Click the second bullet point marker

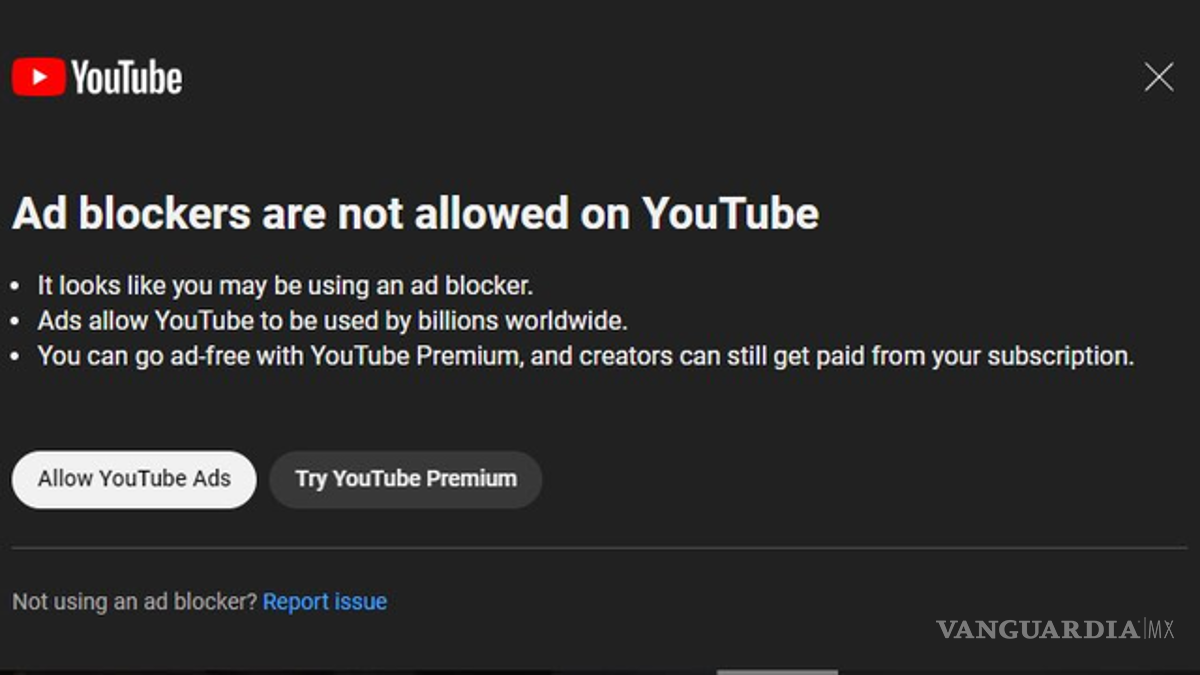[x=15, y=322]
